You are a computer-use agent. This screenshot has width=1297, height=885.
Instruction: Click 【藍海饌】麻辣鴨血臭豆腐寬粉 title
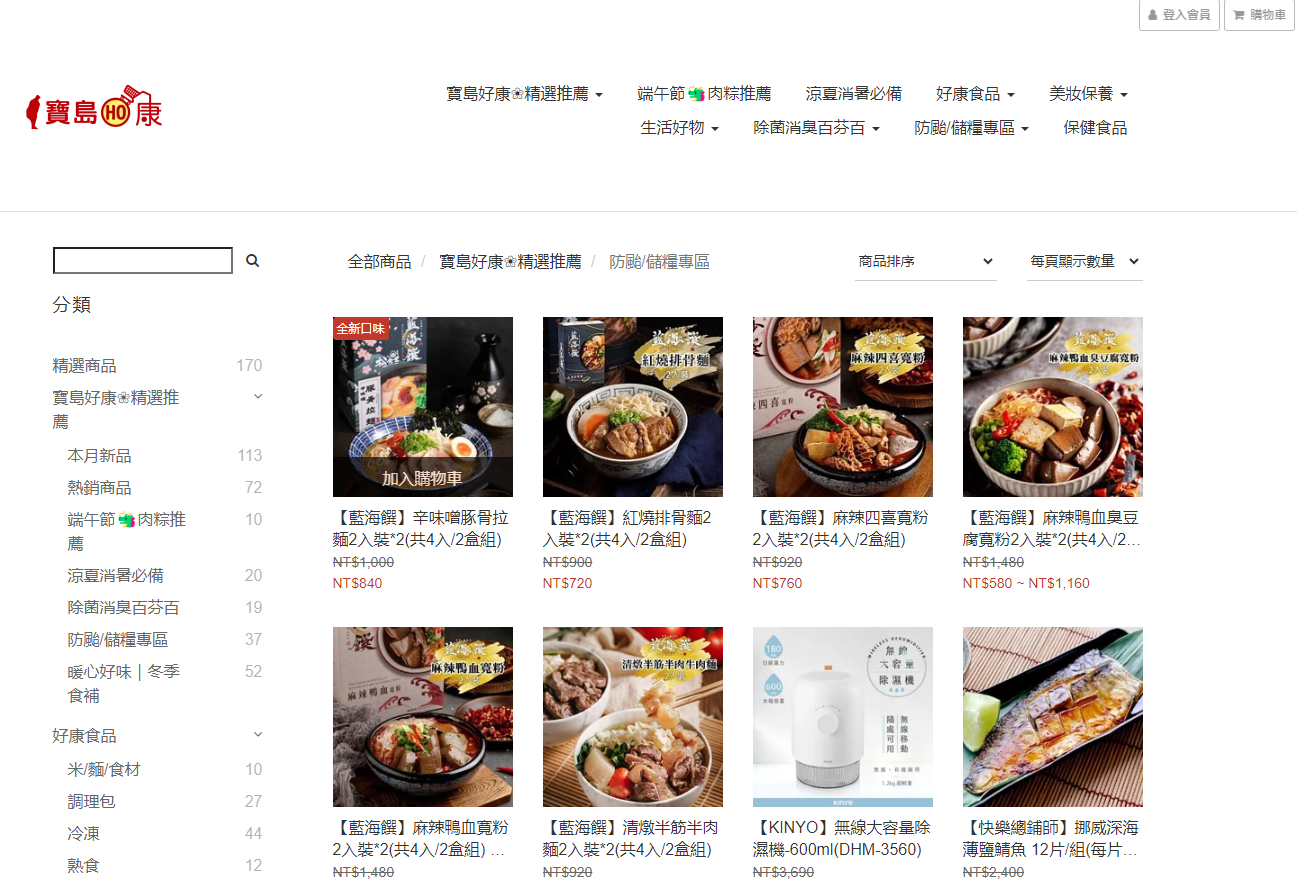pos(1052,529)
